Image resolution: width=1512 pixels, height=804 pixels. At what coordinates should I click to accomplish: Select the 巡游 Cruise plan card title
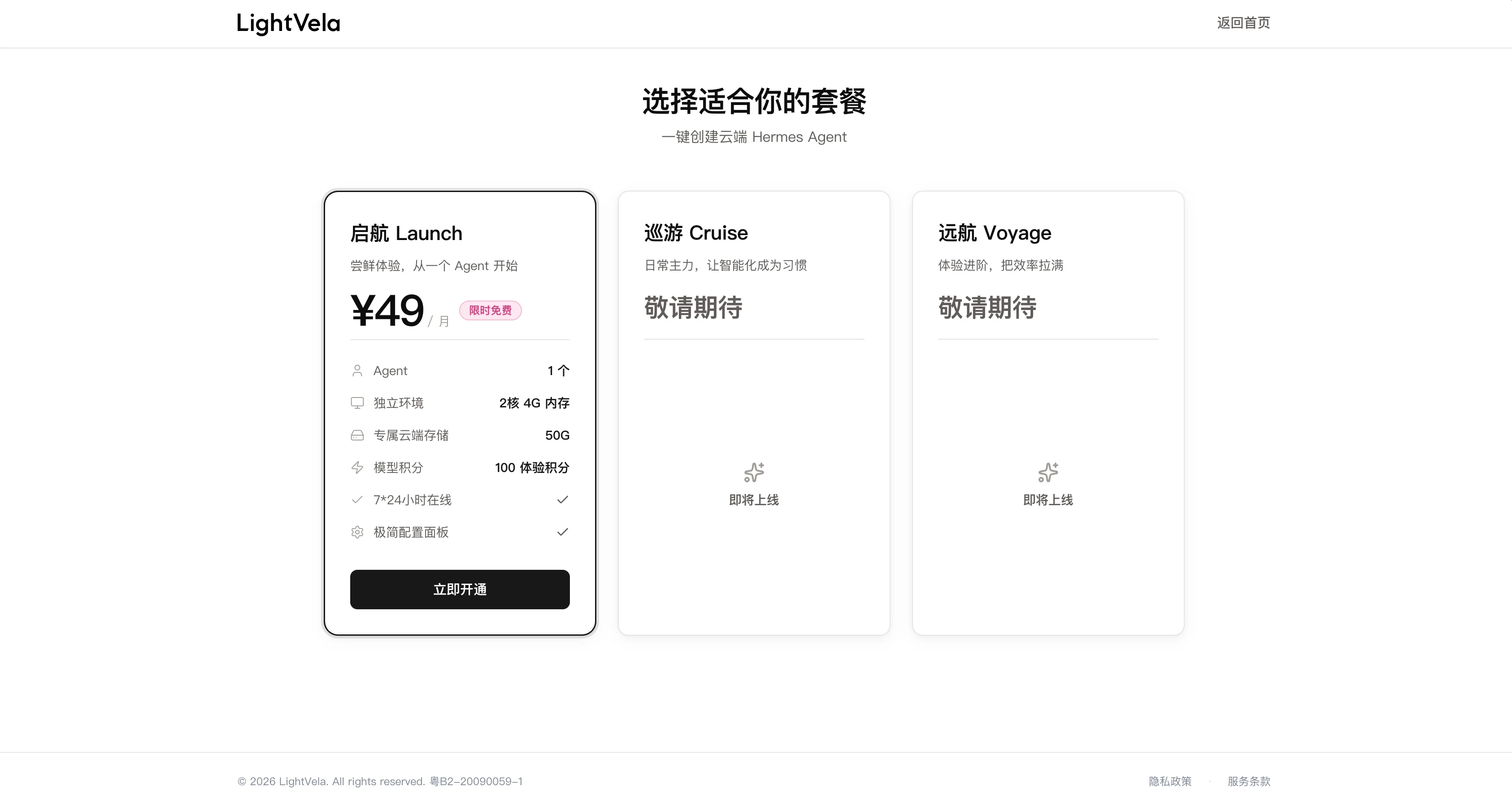(x=696, y=232)
